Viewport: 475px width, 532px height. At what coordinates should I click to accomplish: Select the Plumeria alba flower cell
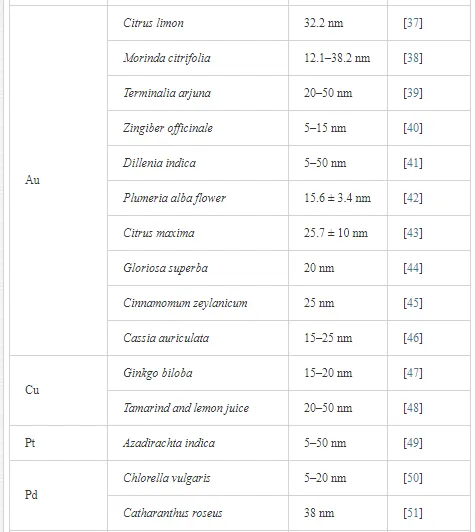coord(198,198)
